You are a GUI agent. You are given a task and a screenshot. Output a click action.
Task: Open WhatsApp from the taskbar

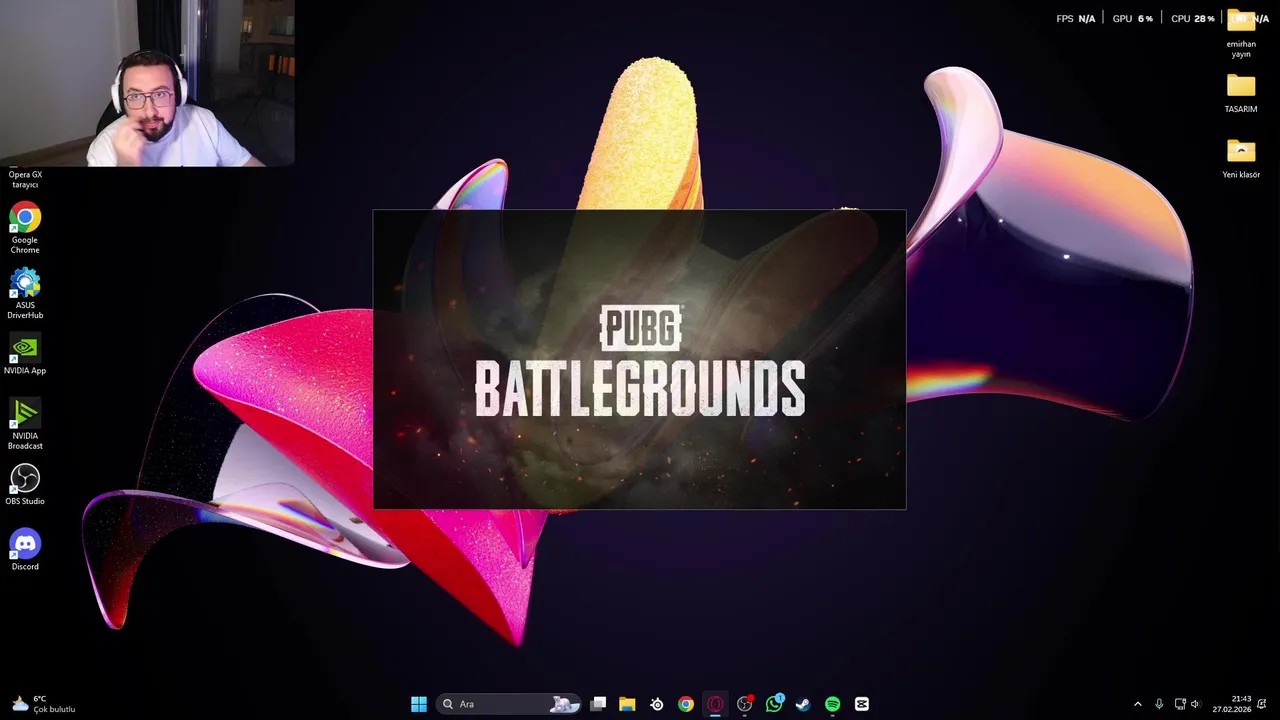tap(774, 704)
